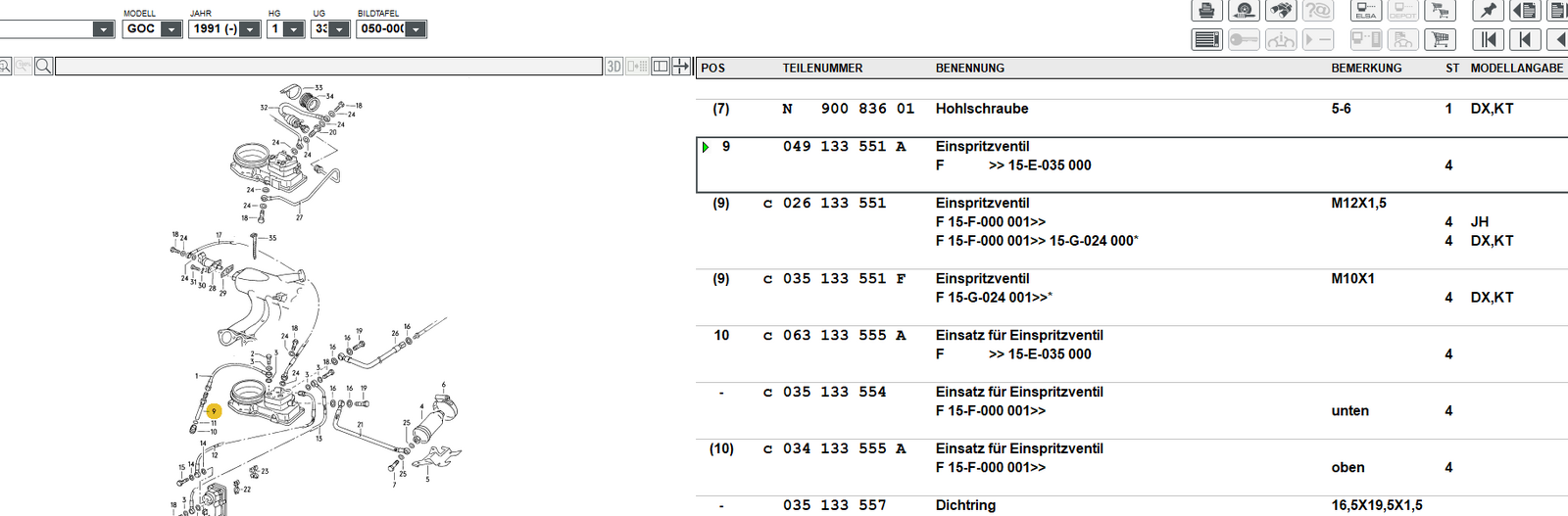Click the printer icon in the toolbar
The height and width of the screenshot is (516, 1568).
pyautogui.click(x=1206, y=11)
